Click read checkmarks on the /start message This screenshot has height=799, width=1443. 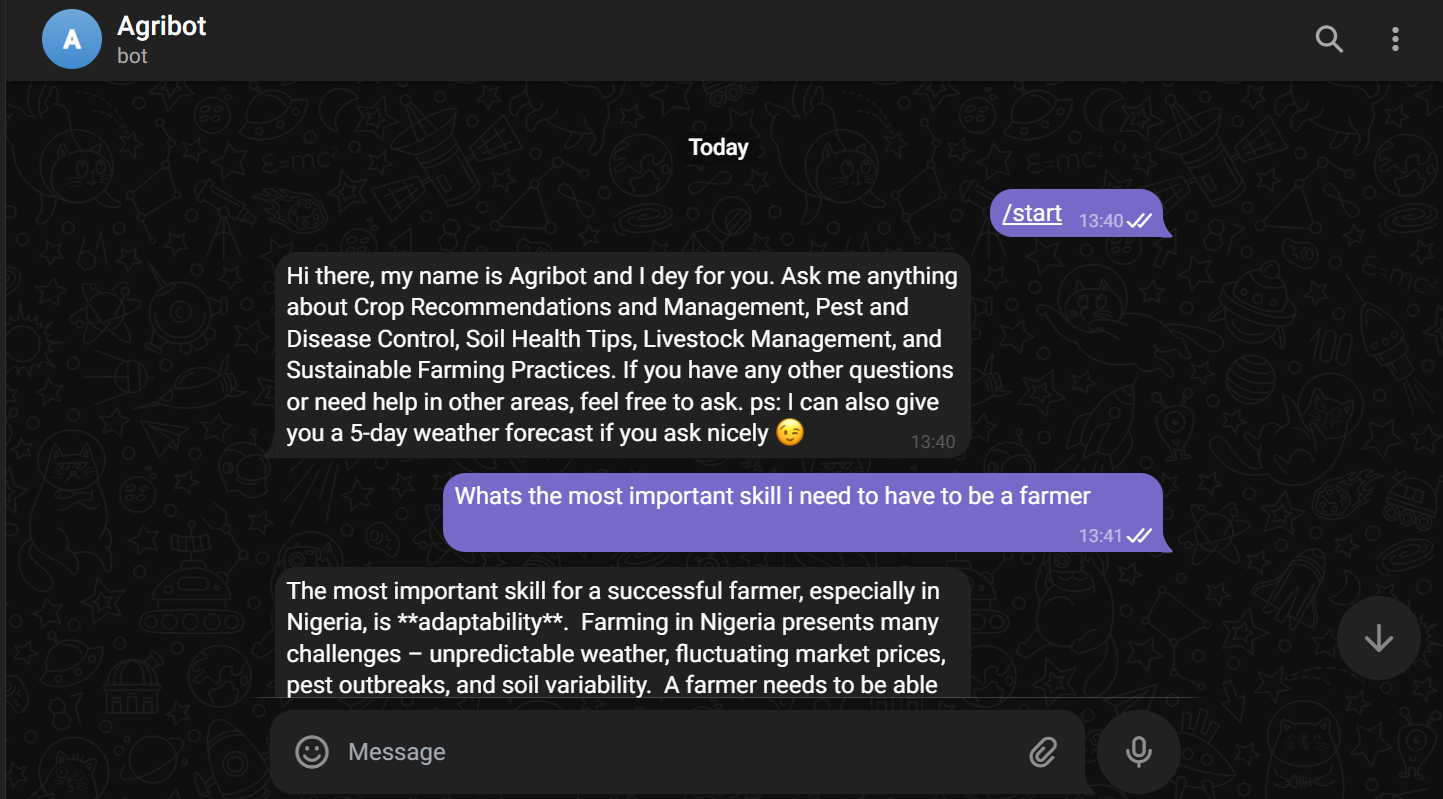pyautogui.click(x=1139, y=221)
